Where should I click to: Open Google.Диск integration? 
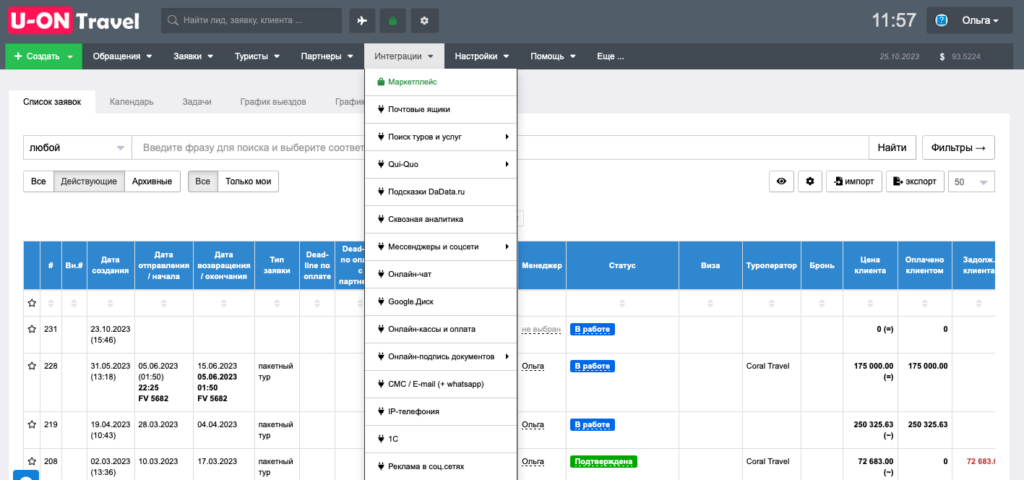[x=441, y=302]
